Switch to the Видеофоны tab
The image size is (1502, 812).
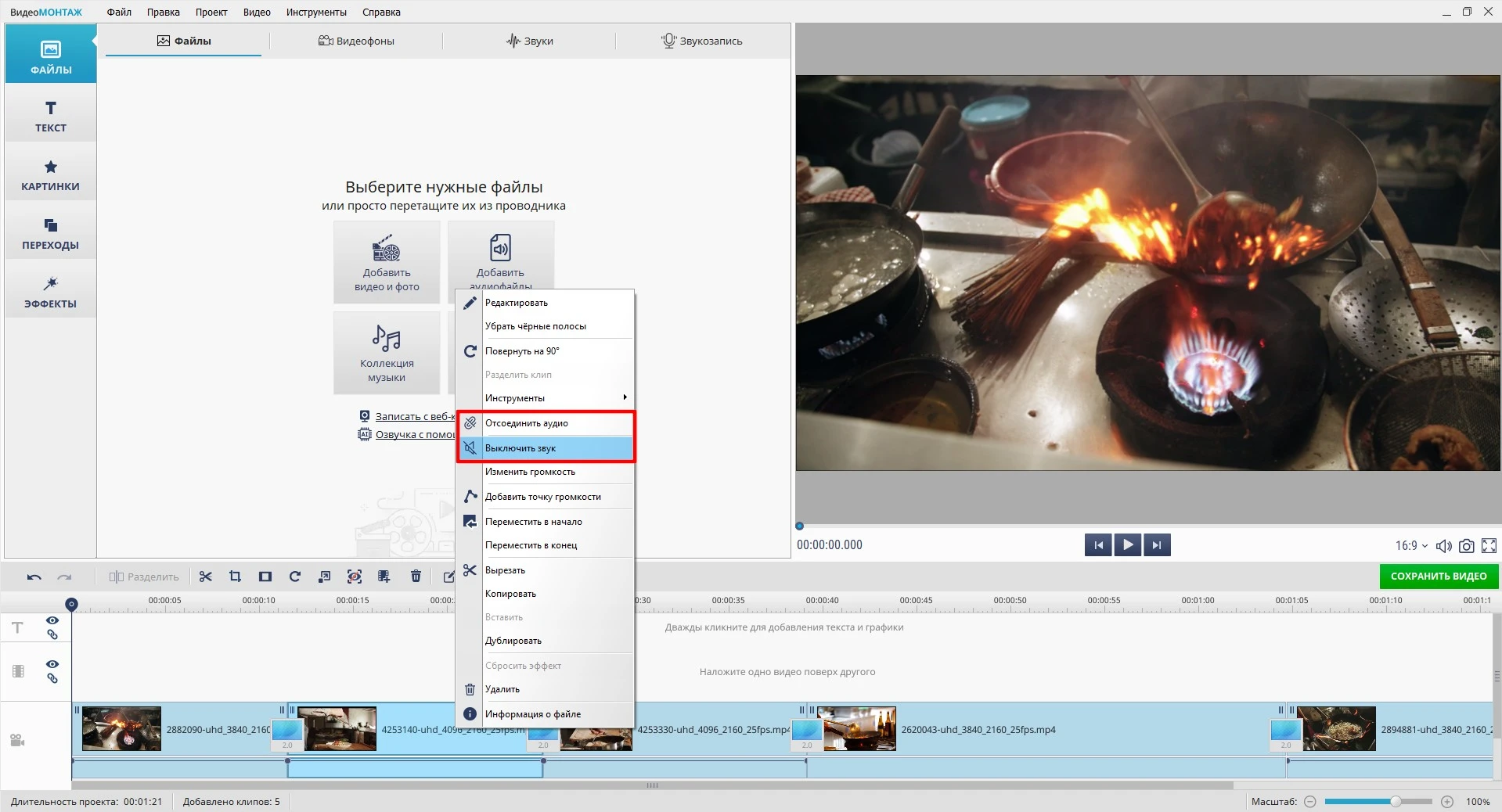(x=357, y=41)
